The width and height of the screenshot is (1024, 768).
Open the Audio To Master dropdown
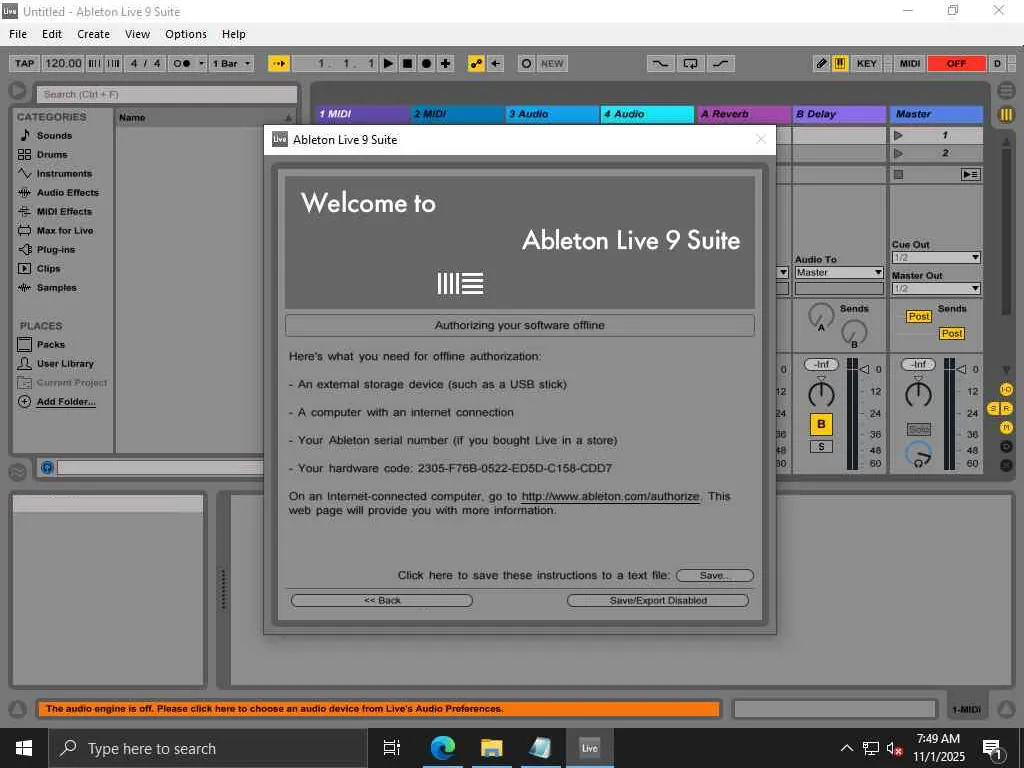839,272
